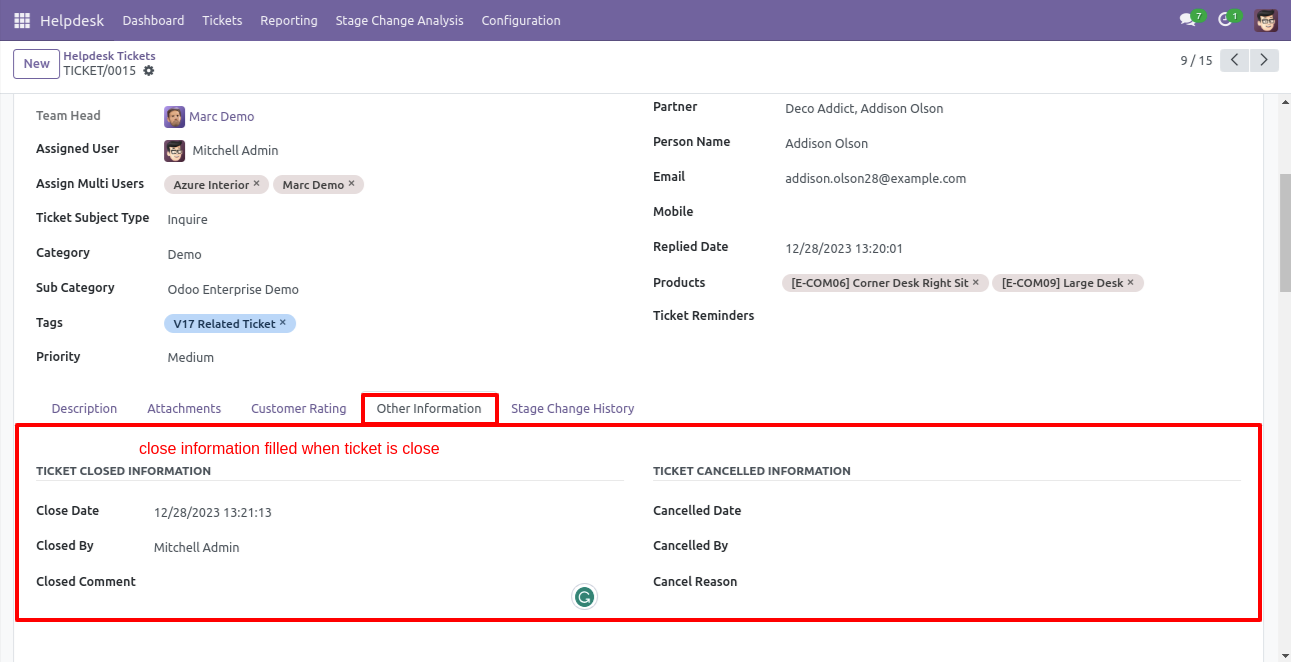The width and height of the screenshot is (1291, 662).
Task: Switch to the Description tab
Action: coord(84,409)
